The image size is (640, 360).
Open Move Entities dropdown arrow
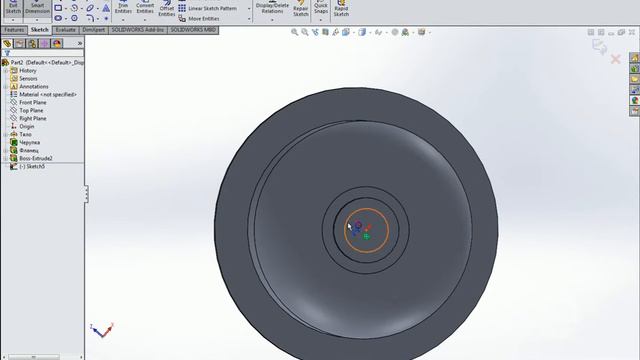(x=249, y=19)
